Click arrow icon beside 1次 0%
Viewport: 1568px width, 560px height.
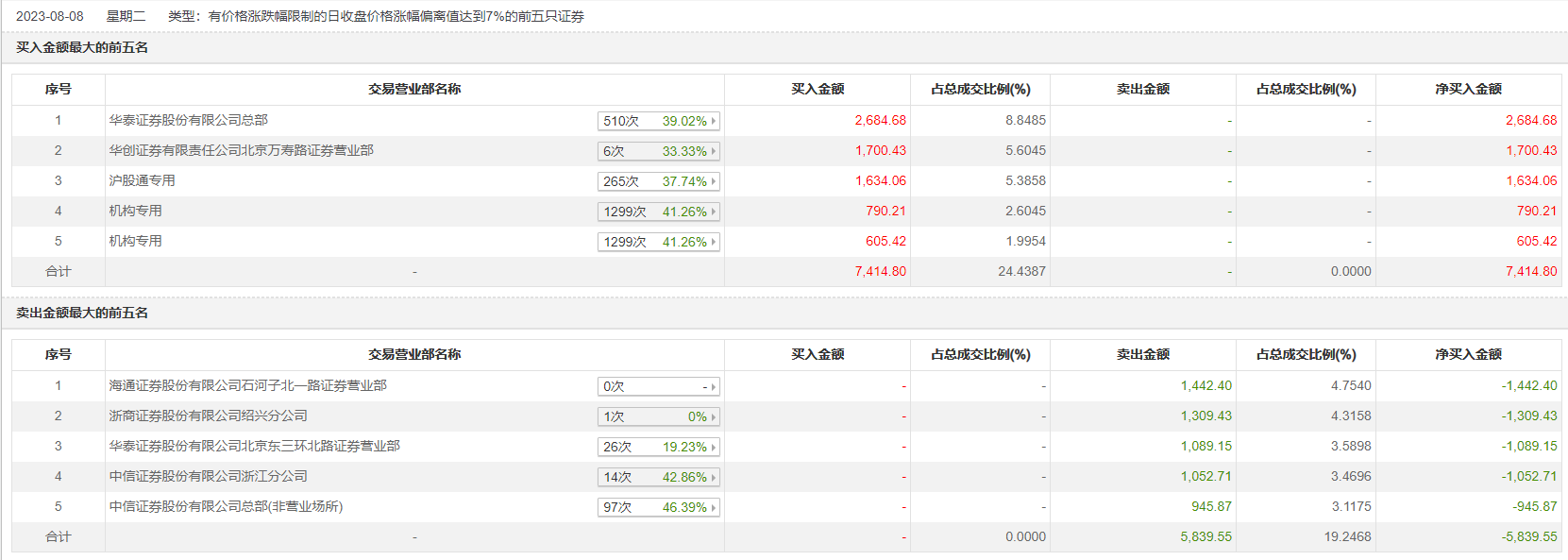coord(714,416)
